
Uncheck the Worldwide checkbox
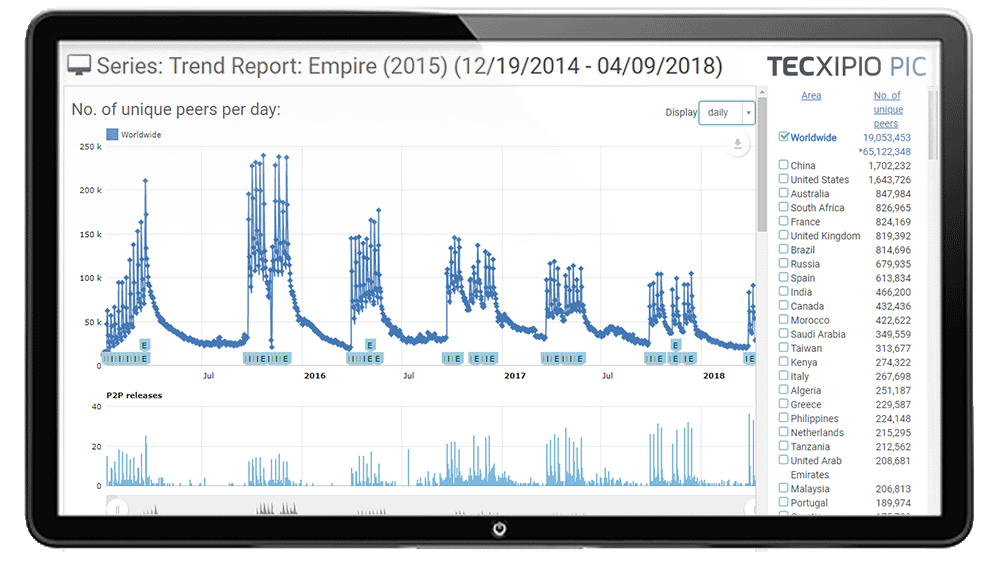784,136
